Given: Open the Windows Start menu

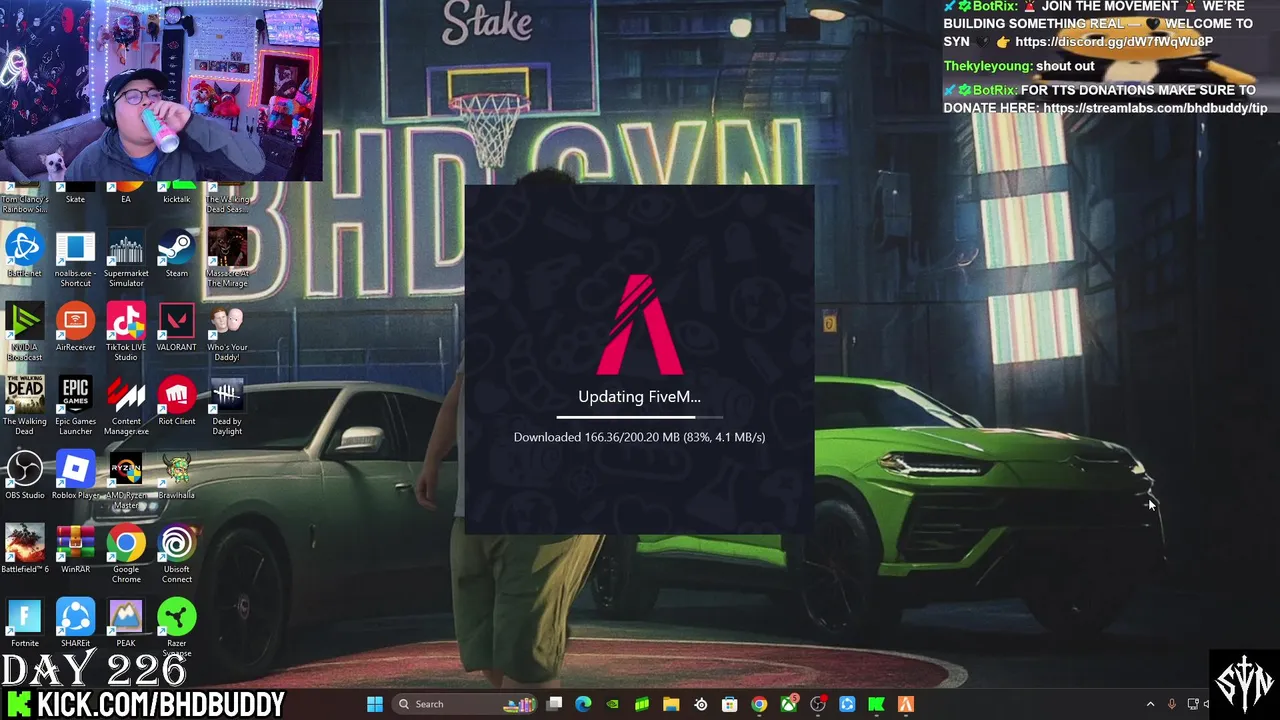Looking at the screenshot, I should (375, 704).
